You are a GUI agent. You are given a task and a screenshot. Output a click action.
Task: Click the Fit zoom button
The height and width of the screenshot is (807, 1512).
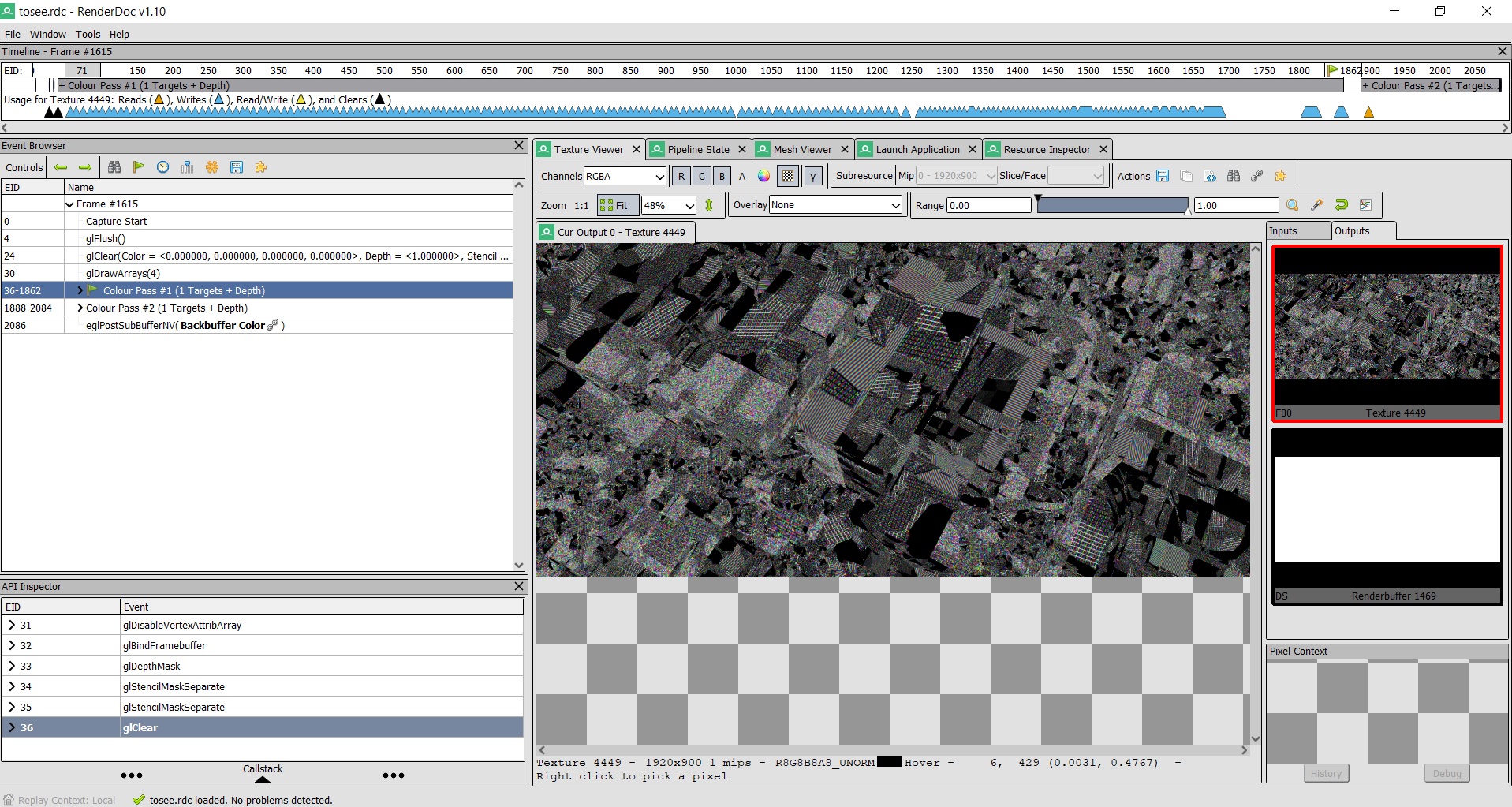click(x=617, y=204)
